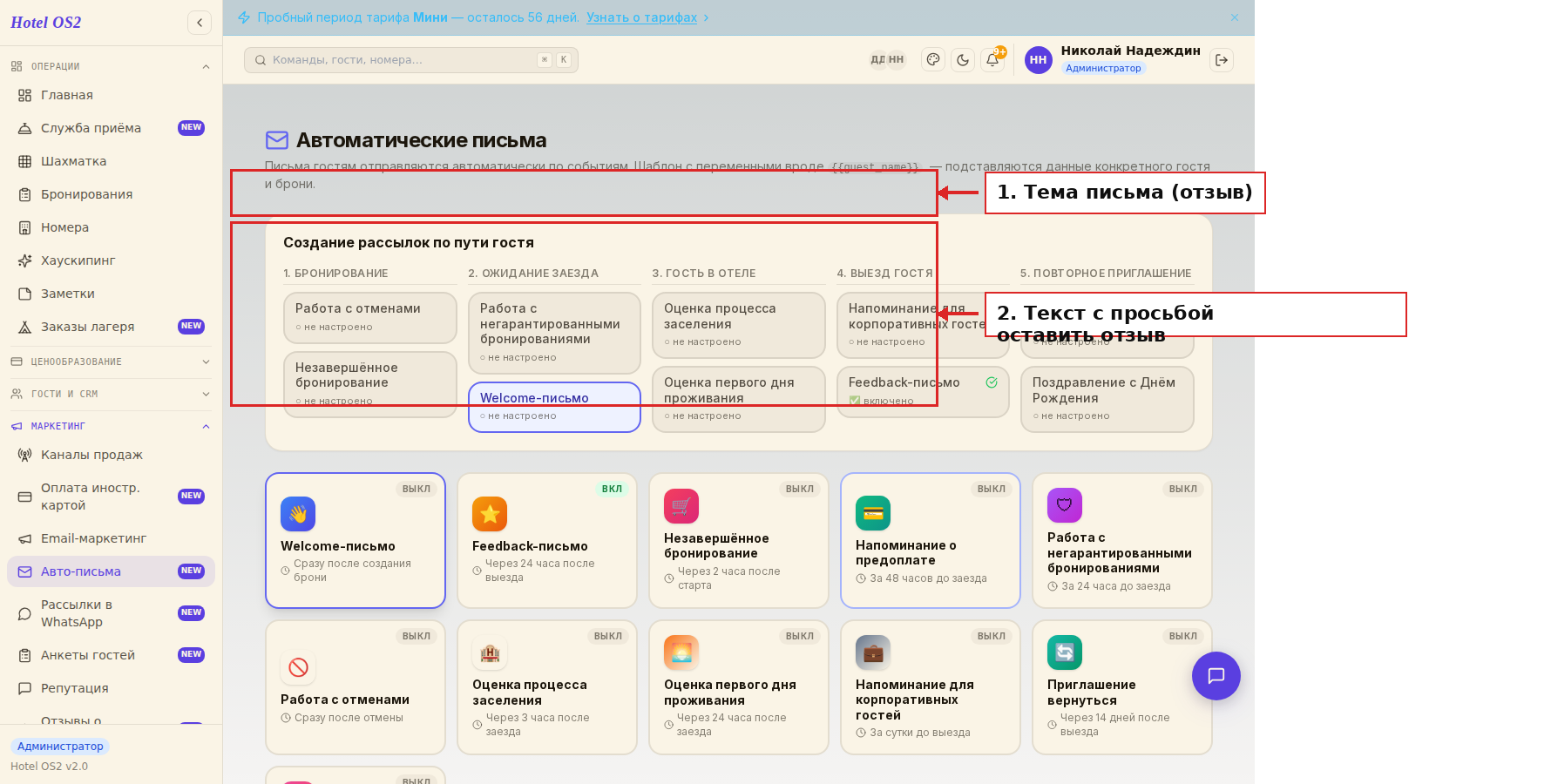
Task: Open Репутация menu item
Action: pyautogui.click(x=111, y=688)
